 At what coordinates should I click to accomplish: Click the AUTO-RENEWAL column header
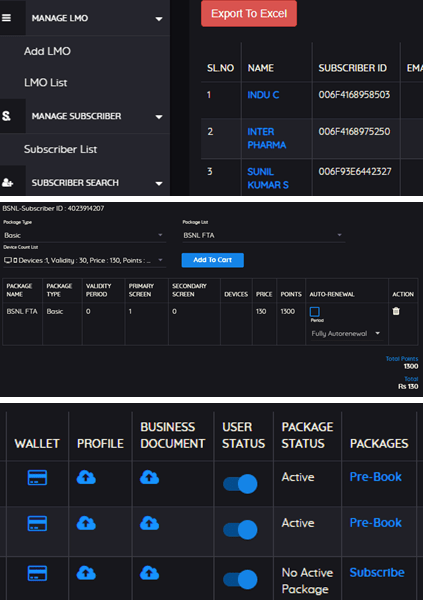pyautogui.click(x=332, y=294)
